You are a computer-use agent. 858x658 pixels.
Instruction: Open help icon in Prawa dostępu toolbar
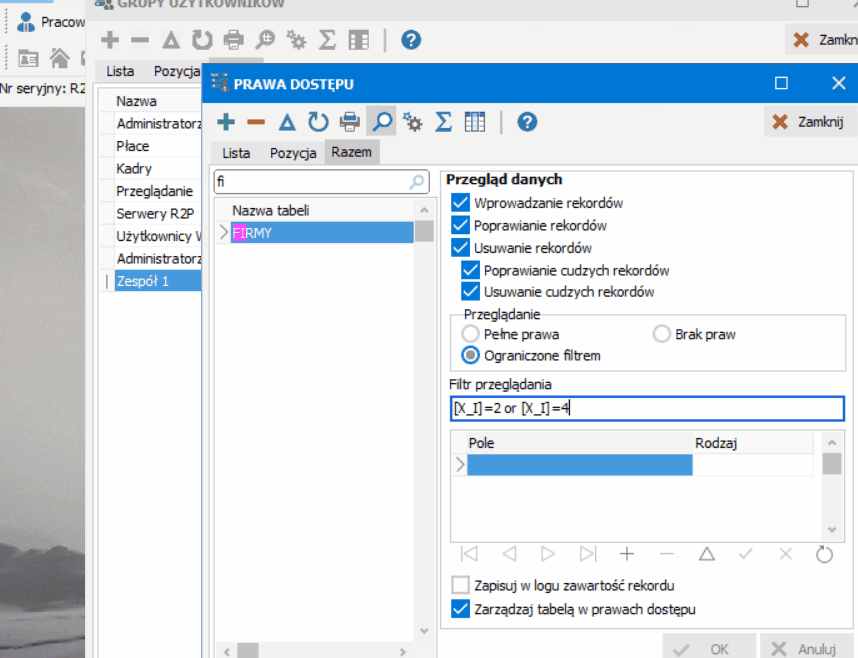coord(527,122)
